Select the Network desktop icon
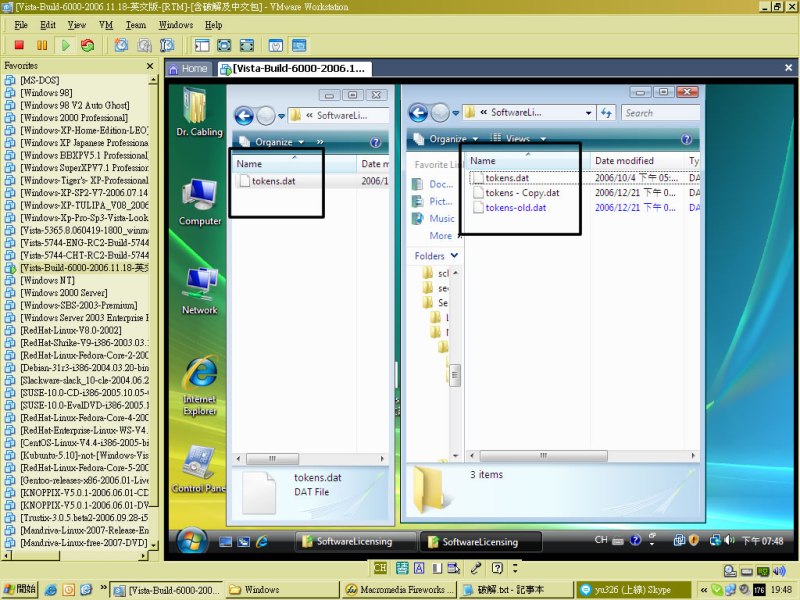Screen dimensions: 800x600 click(199, 291)
